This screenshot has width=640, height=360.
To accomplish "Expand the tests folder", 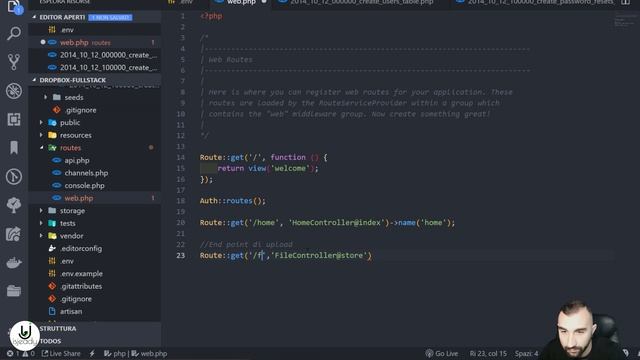I will 67,223.
